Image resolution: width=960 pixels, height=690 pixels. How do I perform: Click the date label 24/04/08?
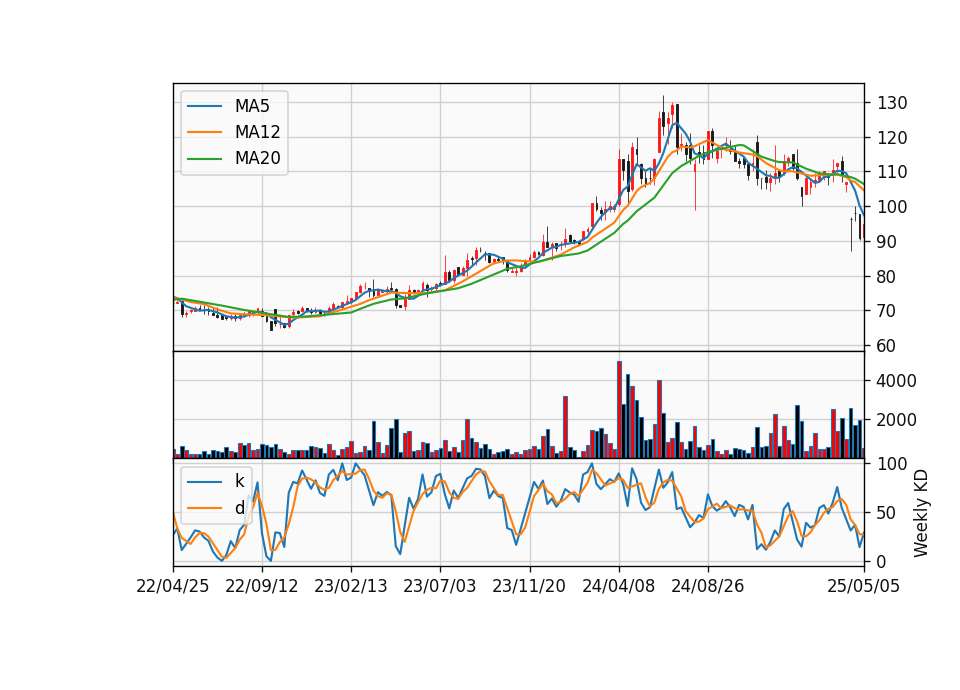pos(618,586)
